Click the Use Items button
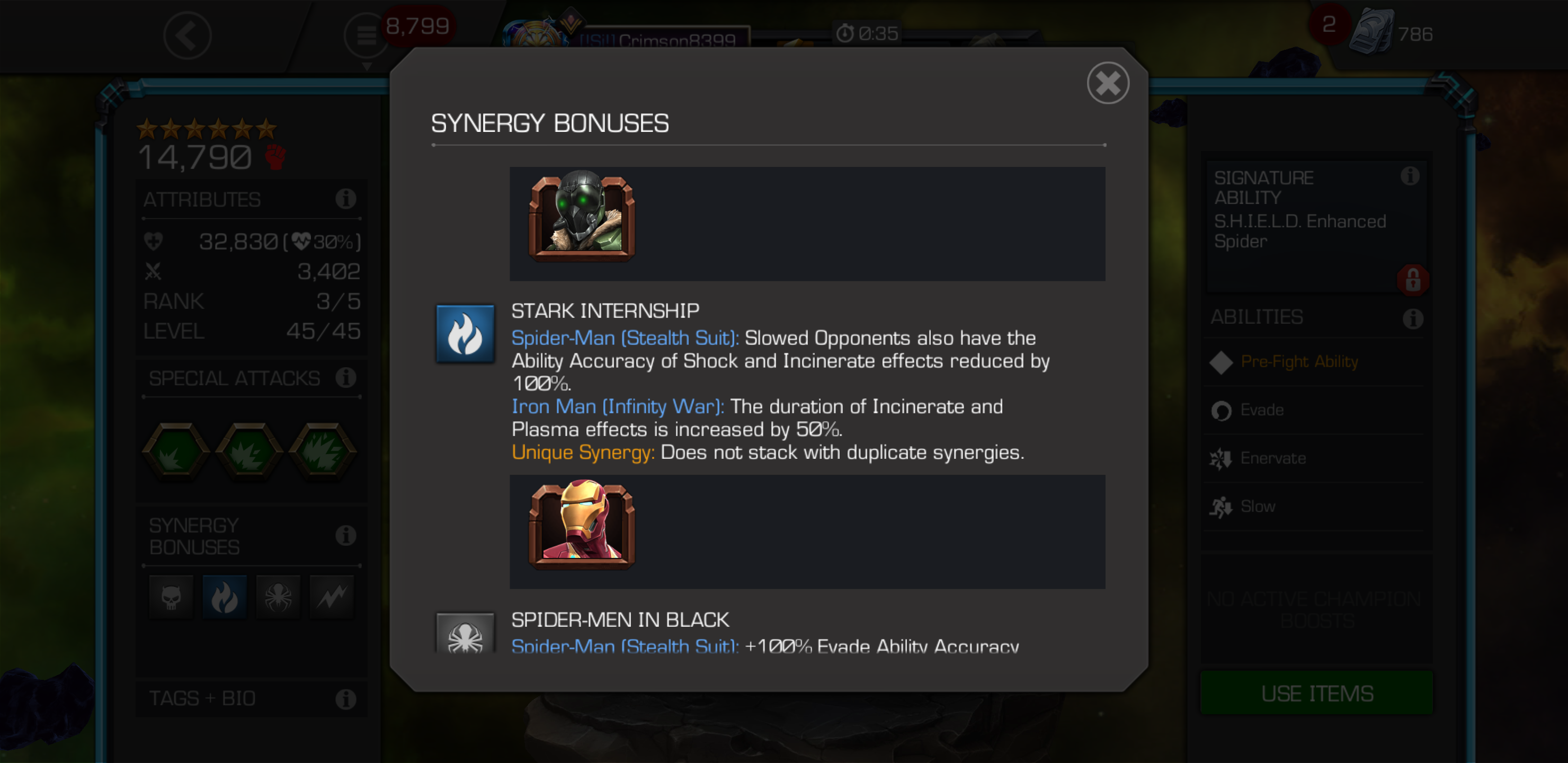This screenshot has height=763, width=1568. (x=1316, y=693)
